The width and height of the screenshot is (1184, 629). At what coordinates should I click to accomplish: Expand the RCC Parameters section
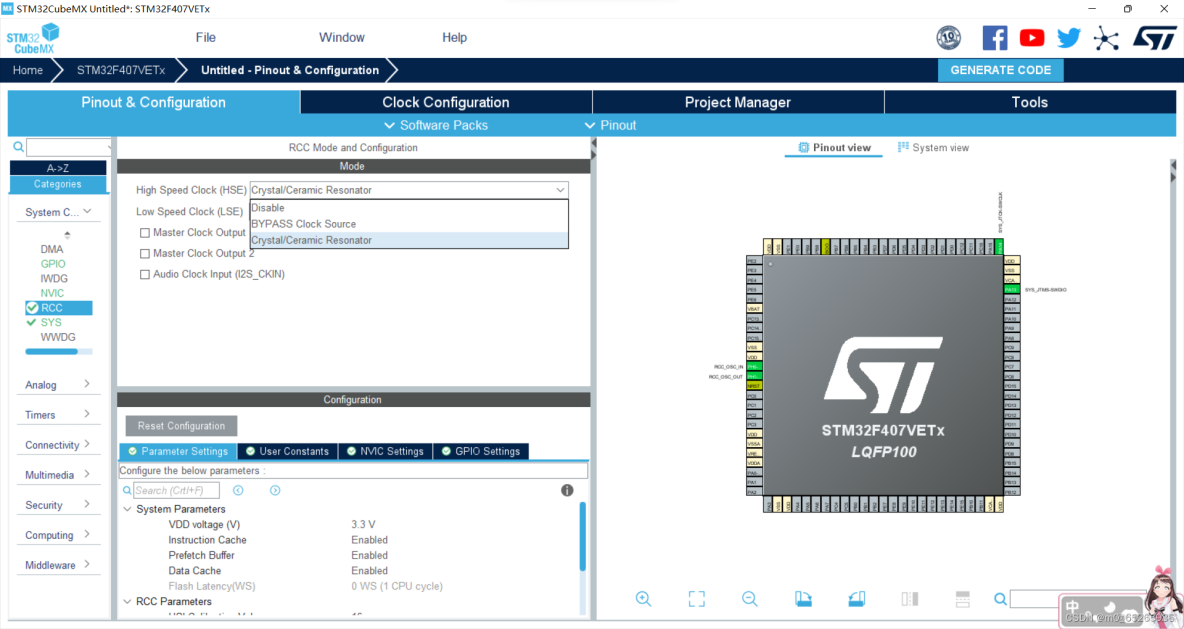click(126, 601)
